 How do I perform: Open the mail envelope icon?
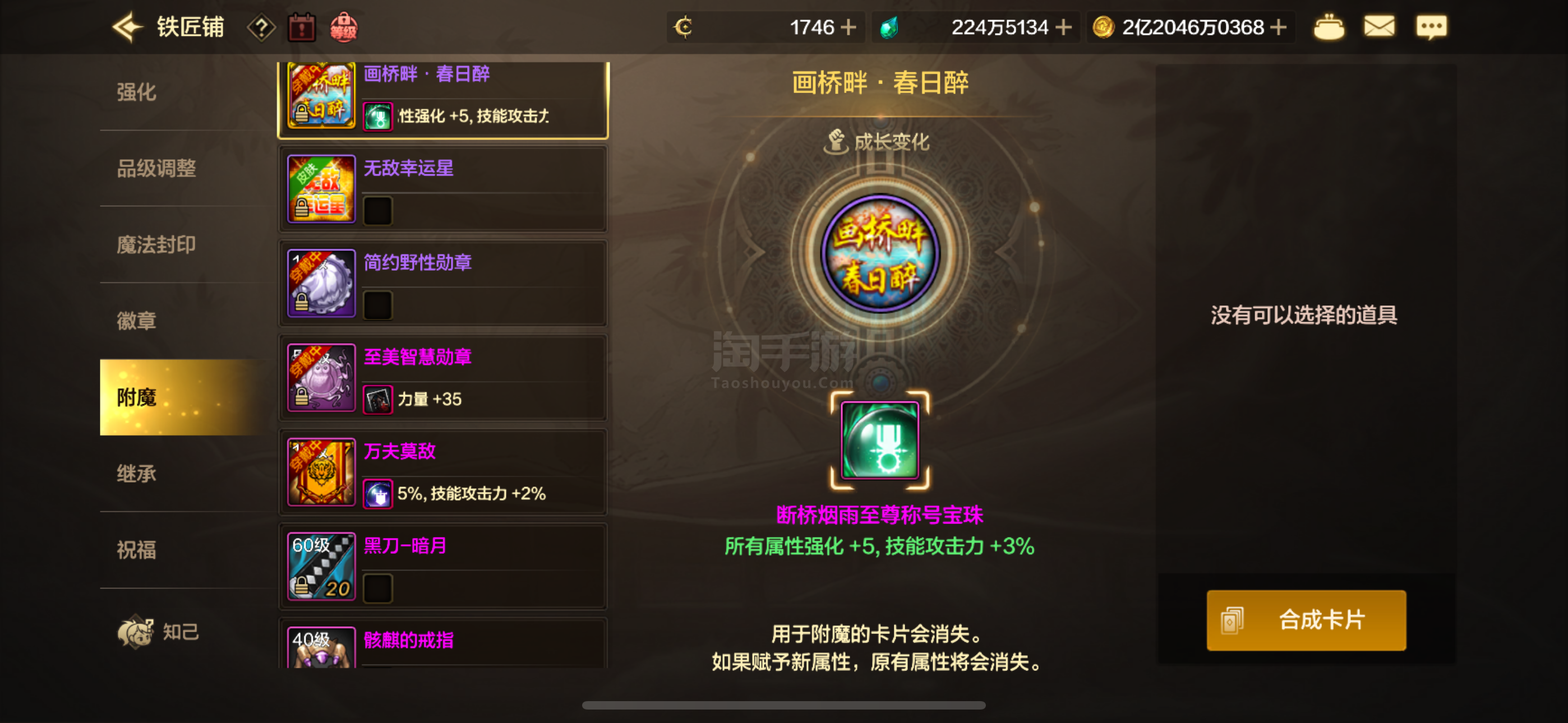click(1378, 27)
